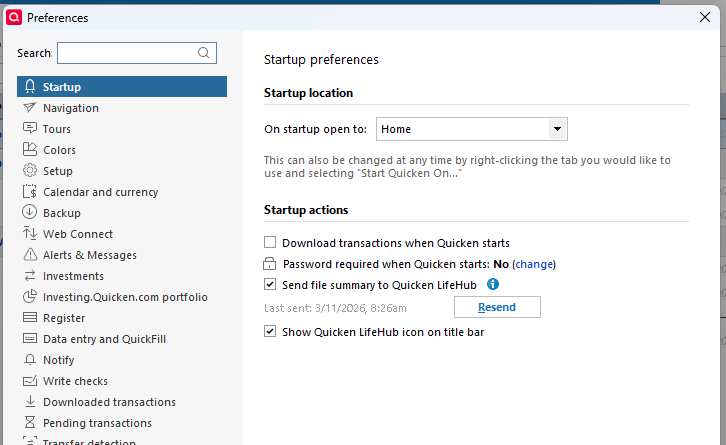Click the password 'change' link
Viewport: 726px width, 445px height.
pos(534,264)
